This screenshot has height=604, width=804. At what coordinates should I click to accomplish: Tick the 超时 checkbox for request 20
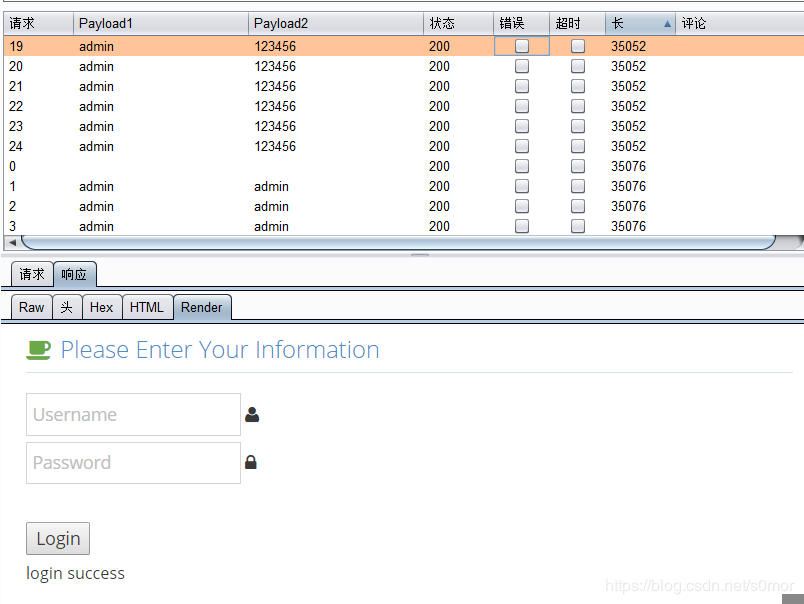pyautogui.click(x=578, y=66)
